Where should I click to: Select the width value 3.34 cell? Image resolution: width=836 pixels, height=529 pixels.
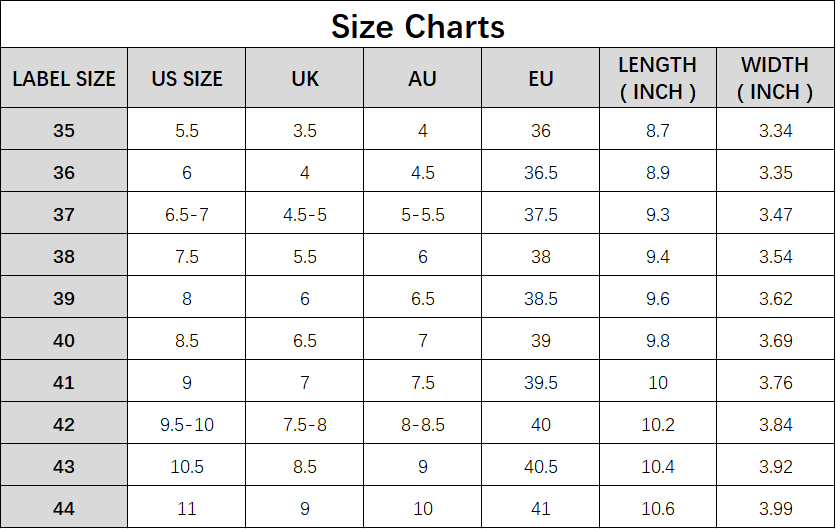775,131
